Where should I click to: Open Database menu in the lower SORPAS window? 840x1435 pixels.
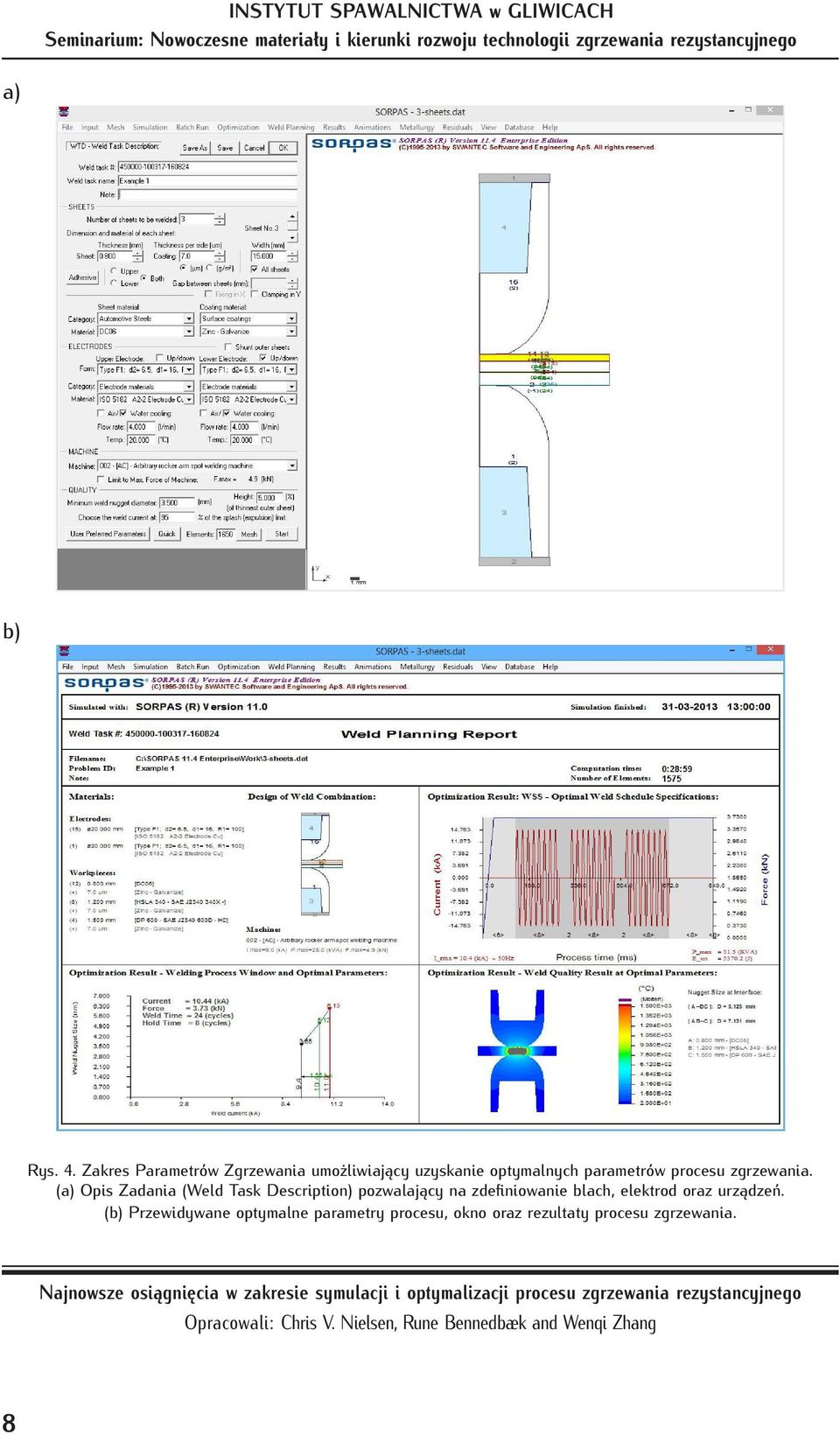pos(519,667)
